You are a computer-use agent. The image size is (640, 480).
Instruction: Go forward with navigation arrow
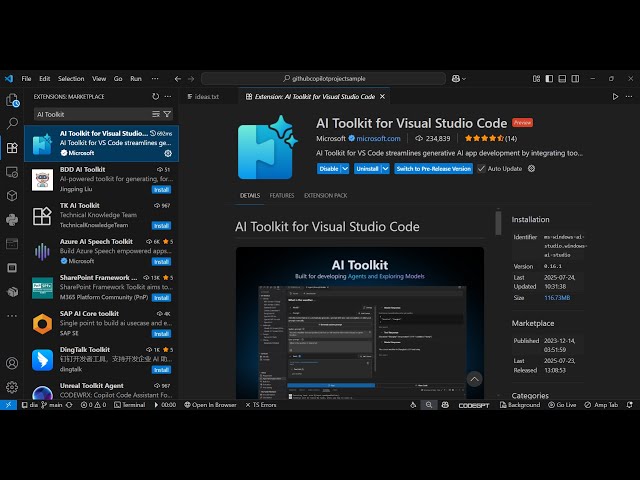(191, 79)
